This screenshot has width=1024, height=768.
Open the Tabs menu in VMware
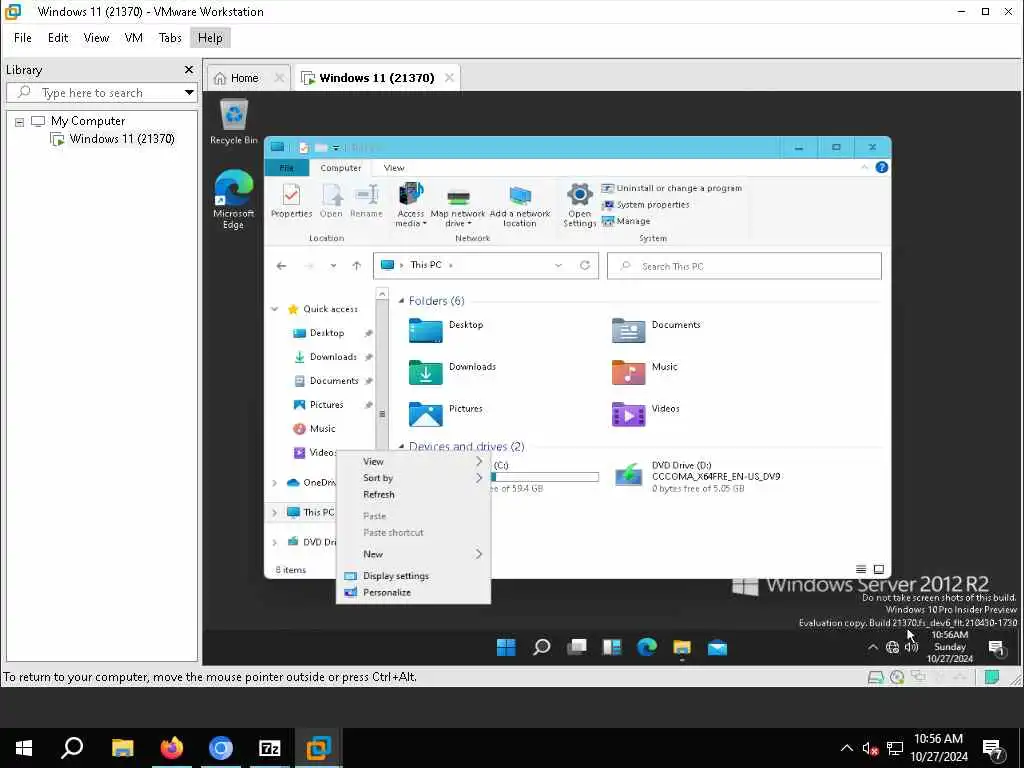pyautogui.click(x=170, y=37)
